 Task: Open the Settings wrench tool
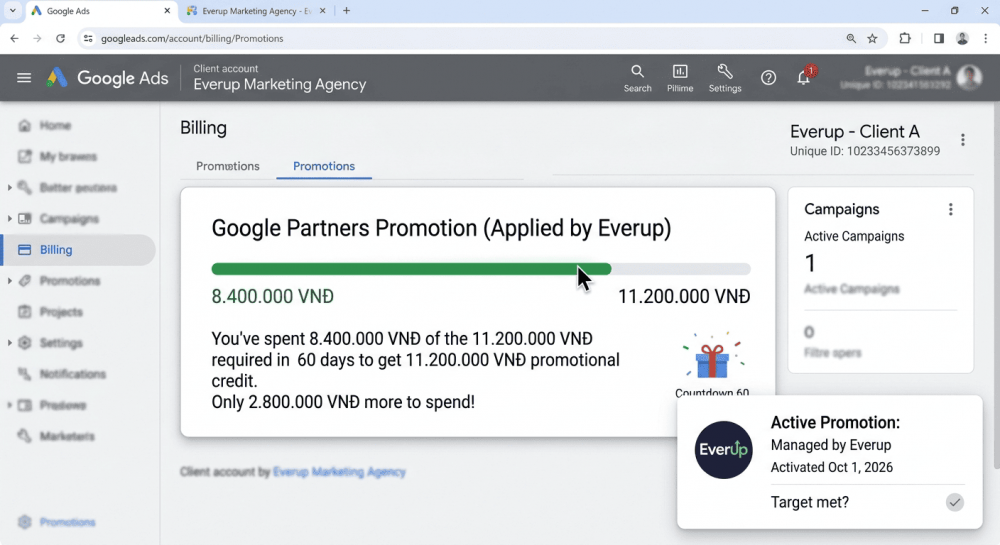(x=725, y=78)
